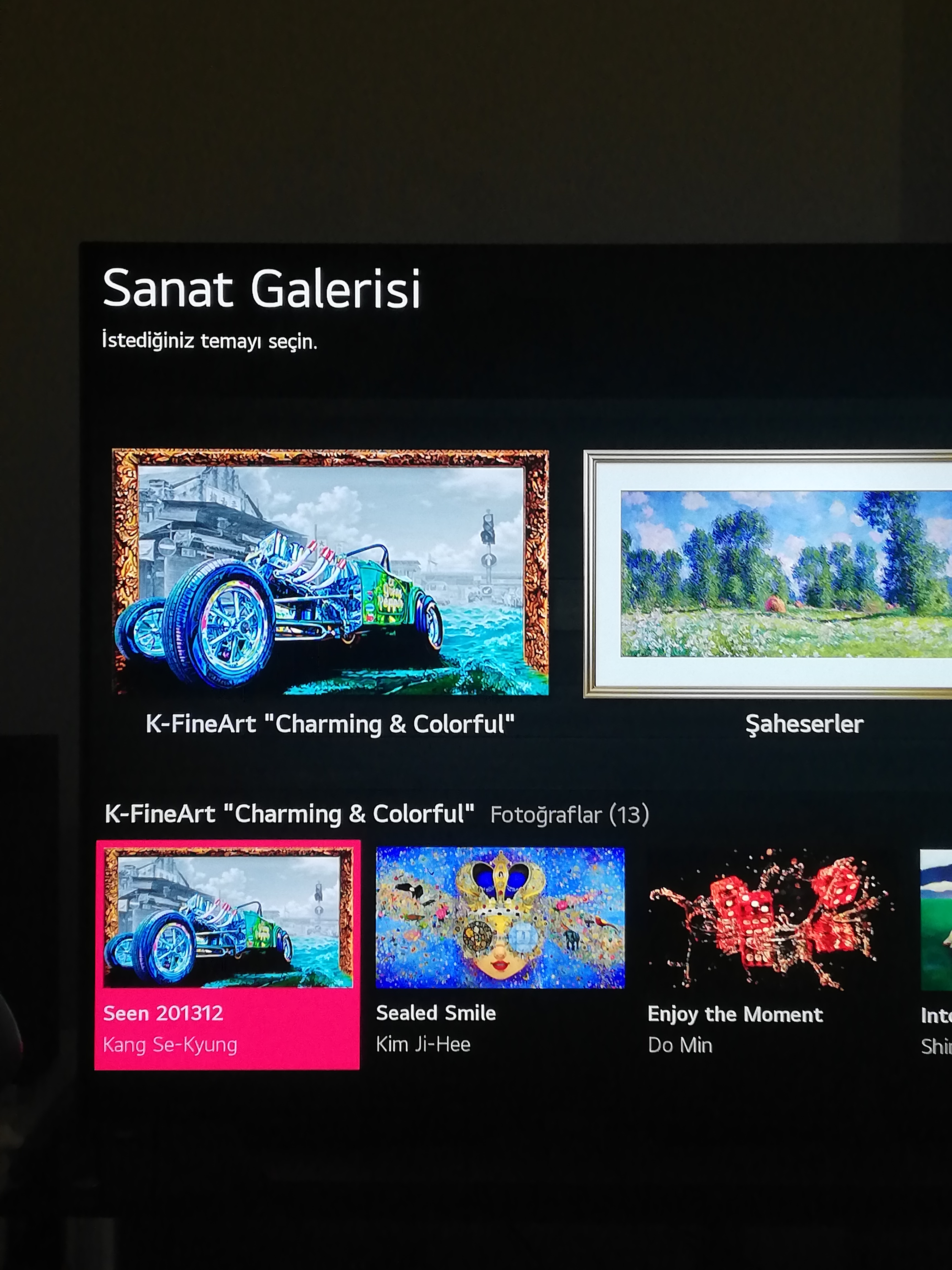Click the Sanat Galerisi heading

click(x=262, y=288)
